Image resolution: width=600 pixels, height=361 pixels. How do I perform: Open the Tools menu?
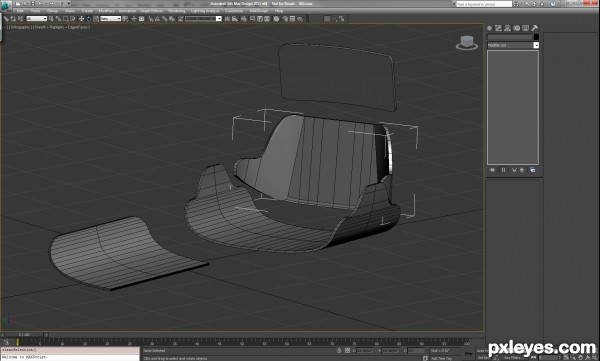point(35,11)
